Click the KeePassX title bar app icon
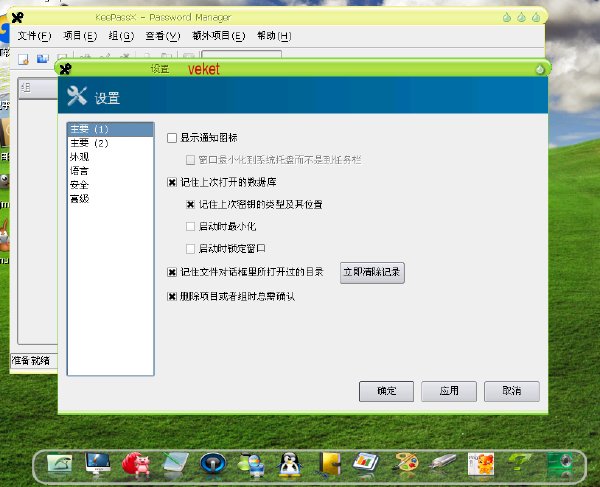 (17, 17)
